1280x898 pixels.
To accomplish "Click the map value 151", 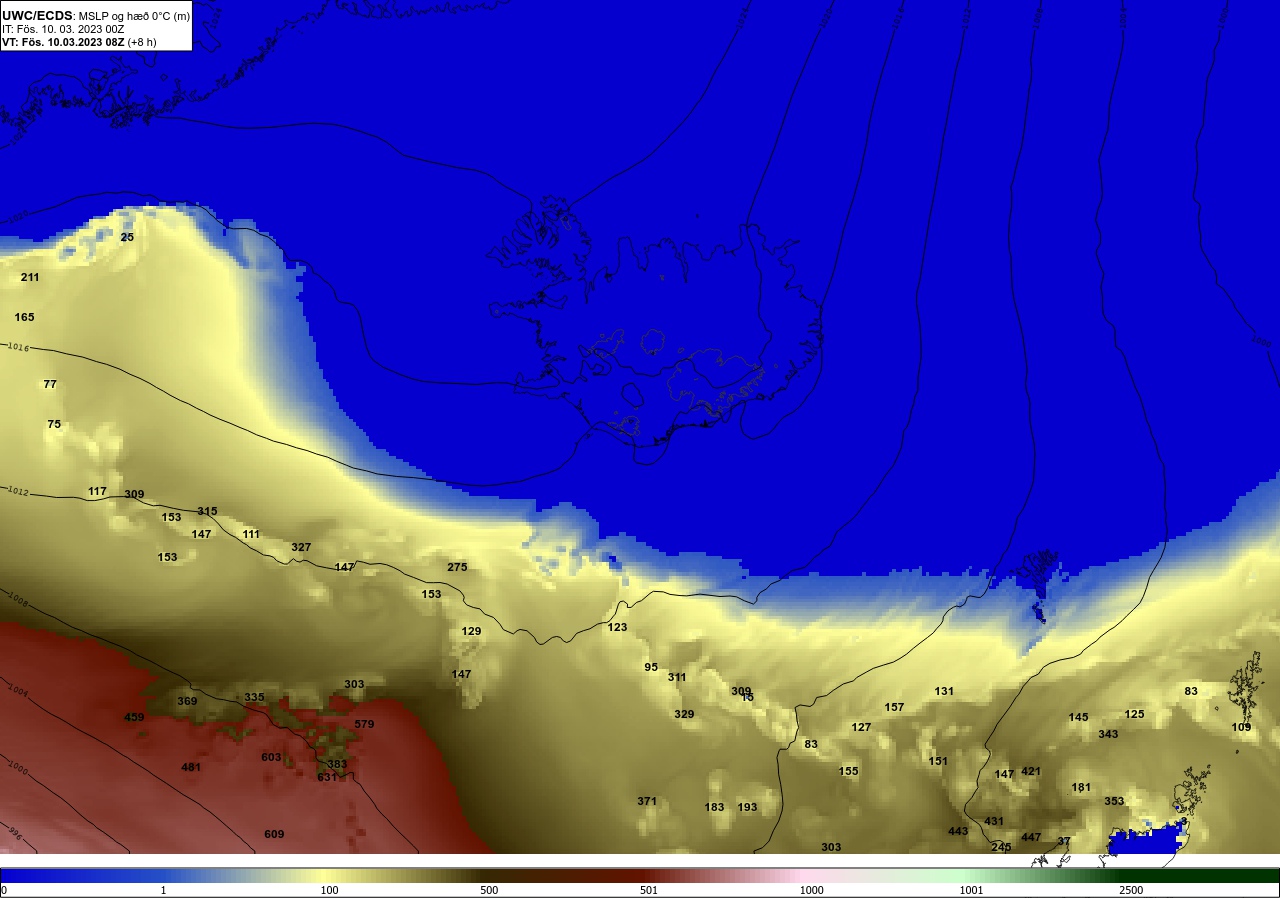I will tap(938, 761).
